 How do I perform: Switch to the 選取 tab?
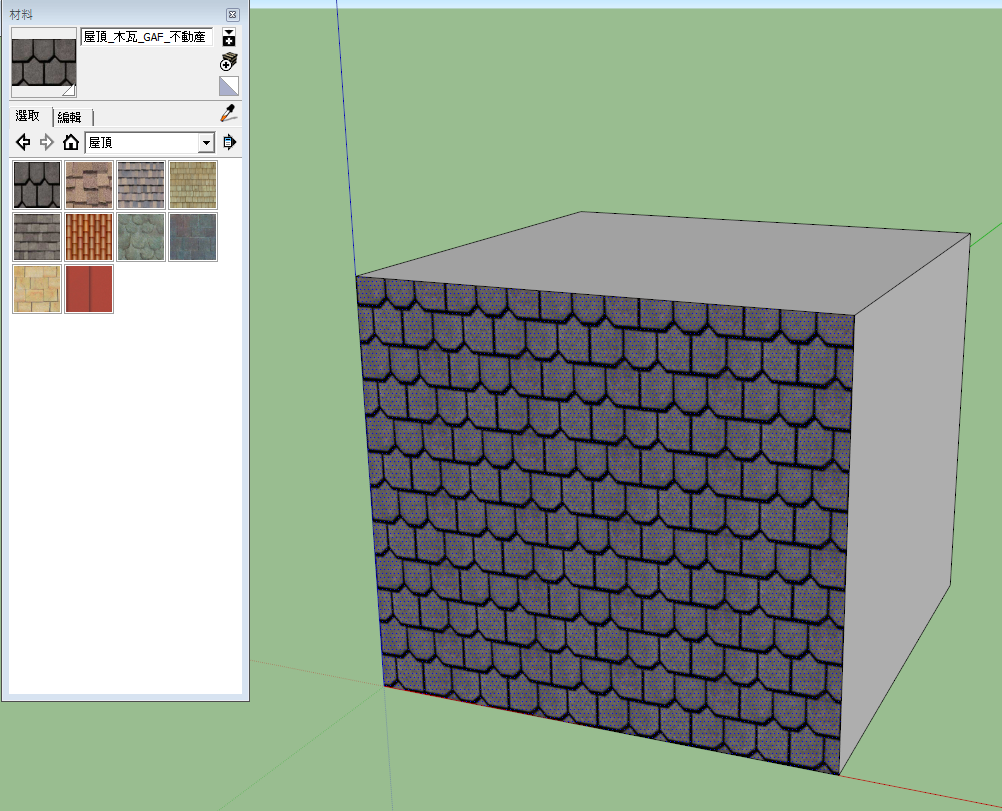click(x=27, y=116)
